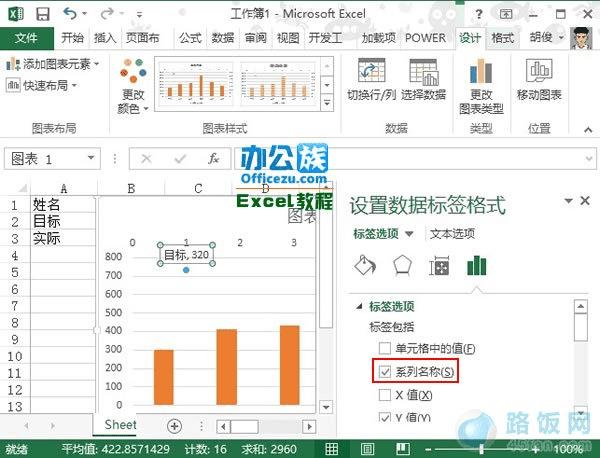The height and width of the screenshot is (458, 600).
Task: Toggle the Y 值(Y) checkbox
Action: click(x=384, y=417)
